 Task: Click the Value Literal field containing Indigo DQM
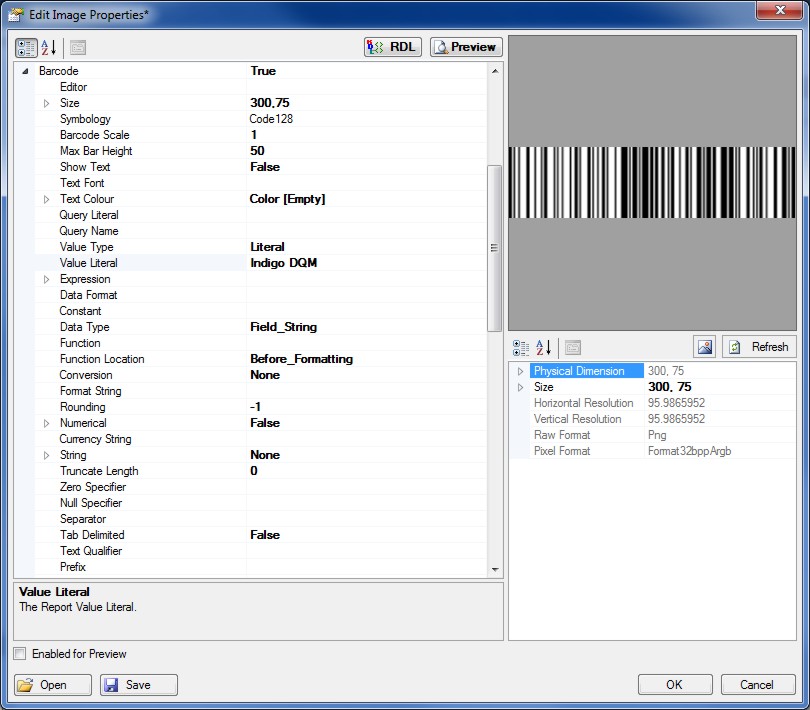pyautogui.click(x=365, y=263)
